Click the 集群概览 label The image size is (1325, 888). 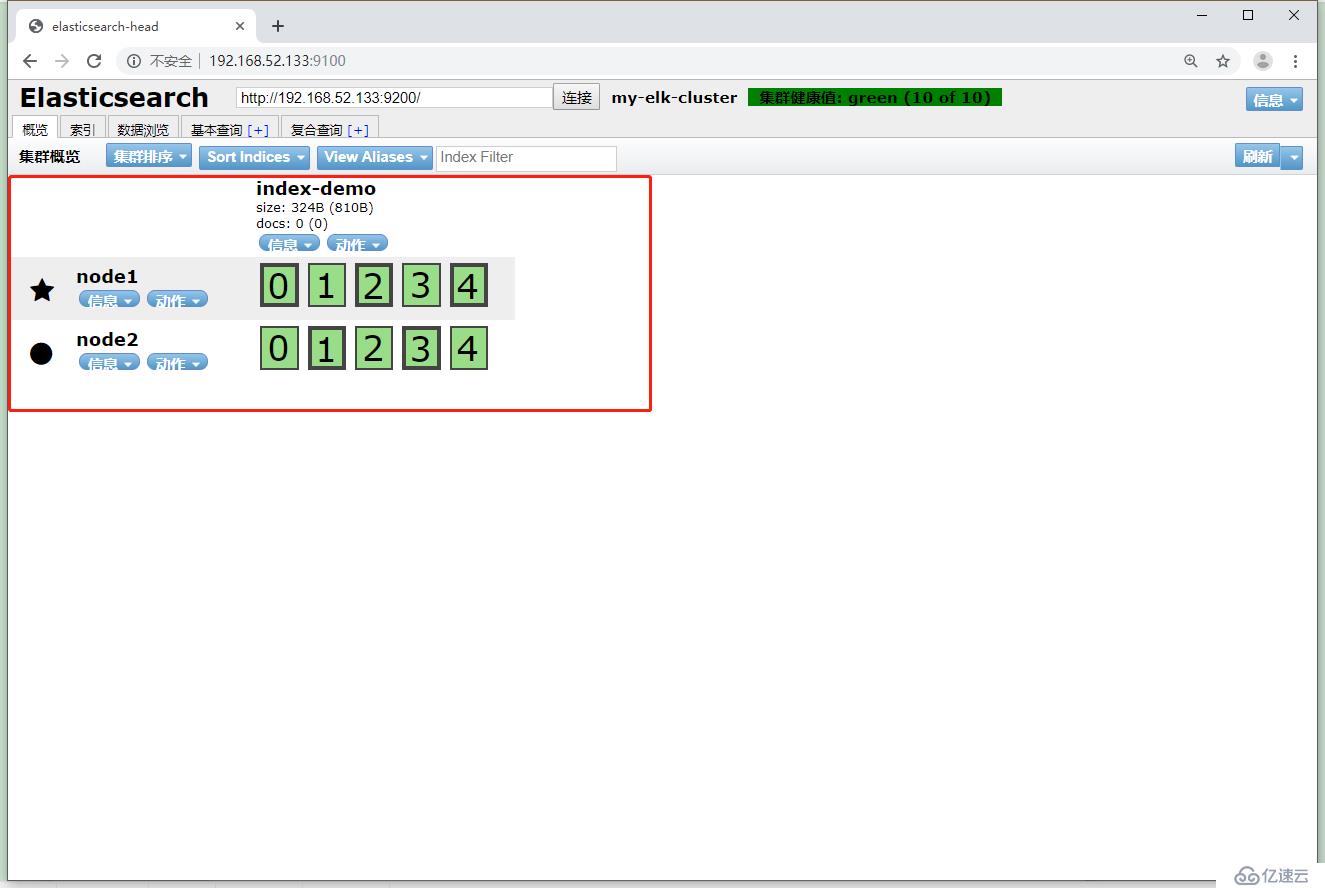click(x=50, y=157)
